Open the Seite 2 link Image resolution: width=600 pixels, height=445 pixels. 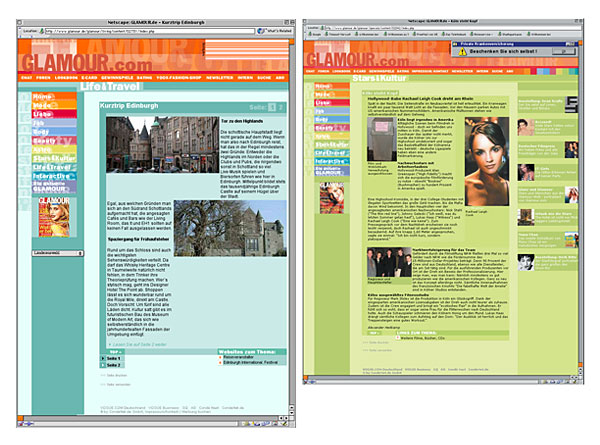point(113,365)
